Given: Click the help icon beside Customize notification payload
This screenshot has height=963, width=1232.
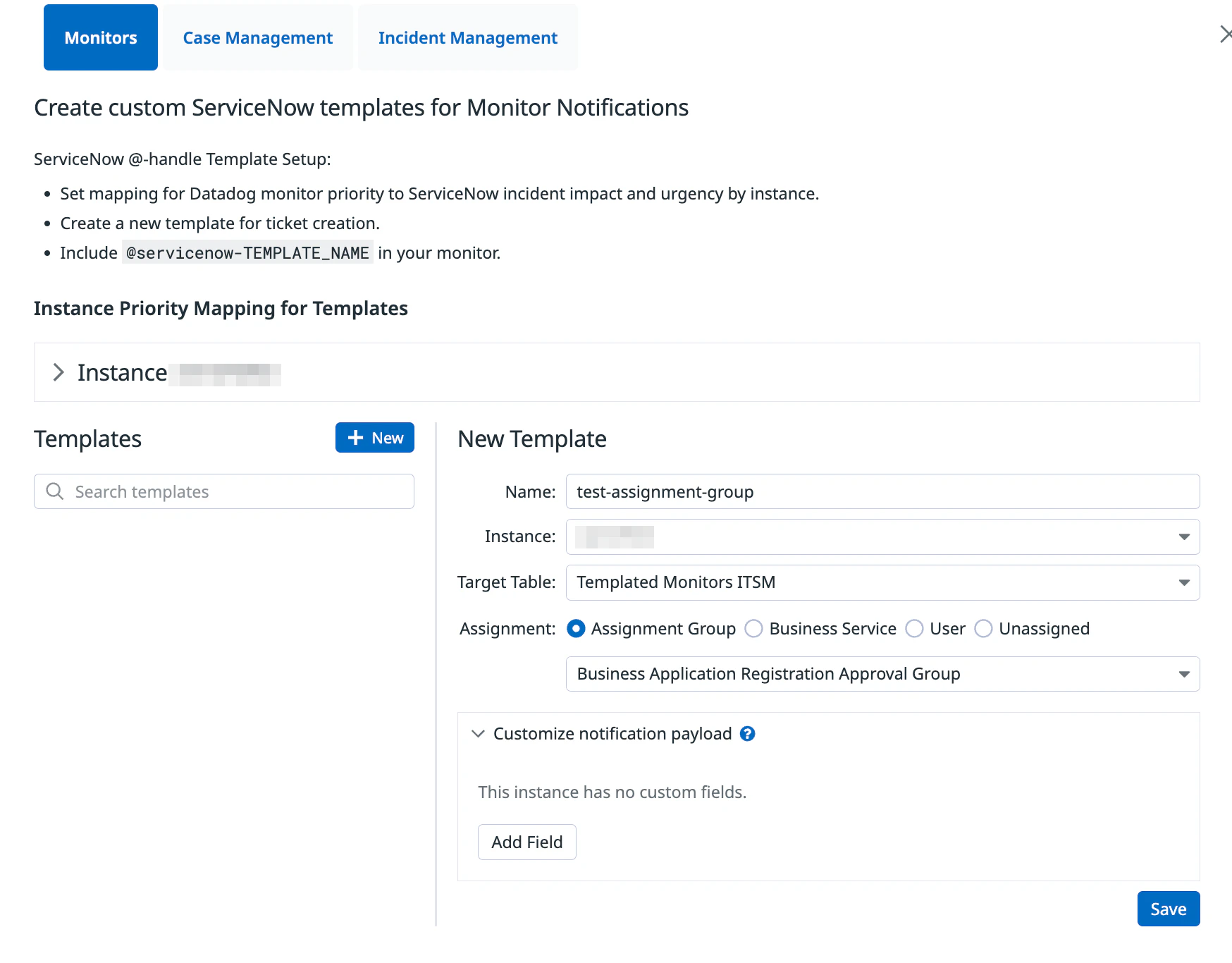Looking at the screenshot, I should coord(748,734).
